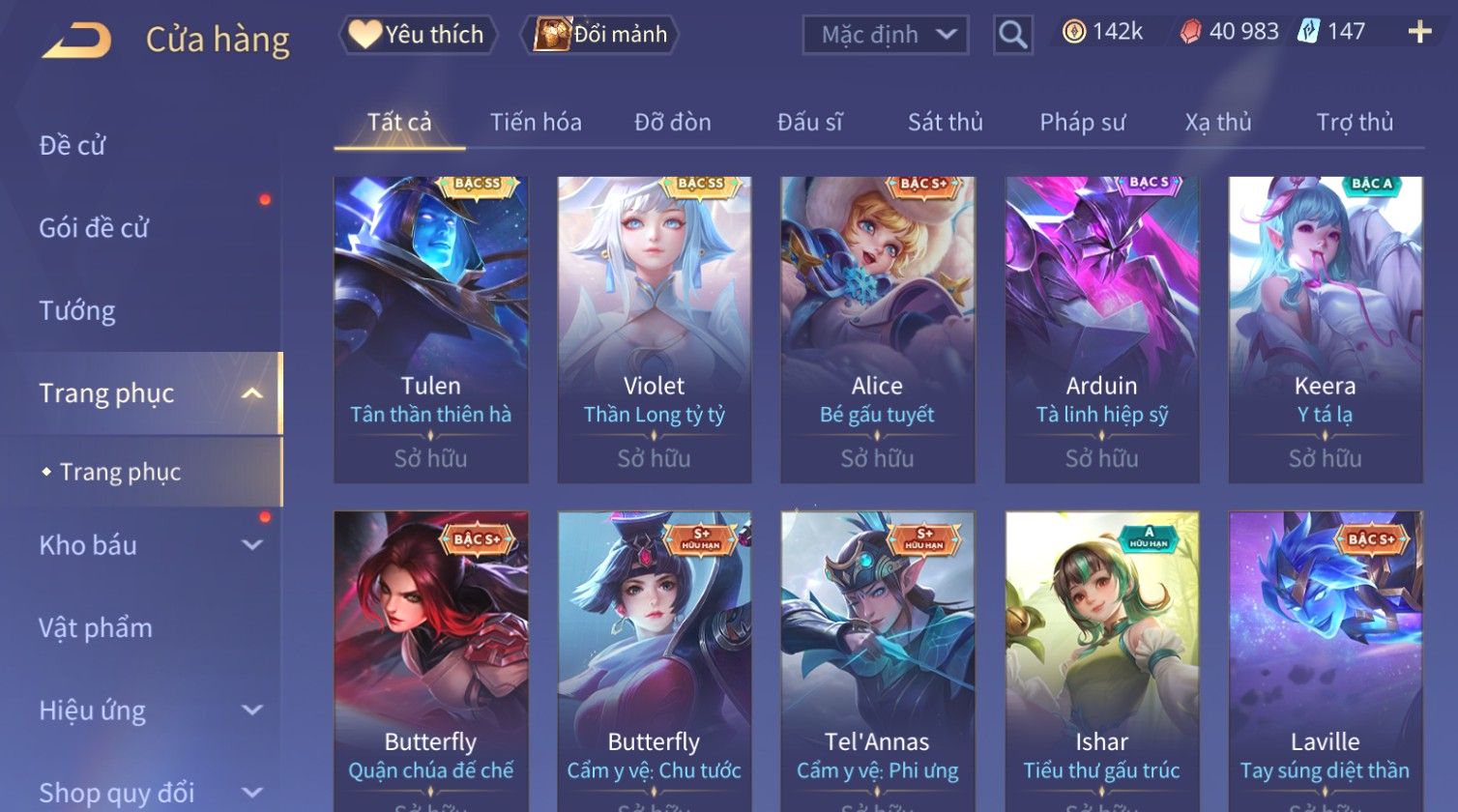Open Gói đề cử sidebar entry

[x=94, y=228]
